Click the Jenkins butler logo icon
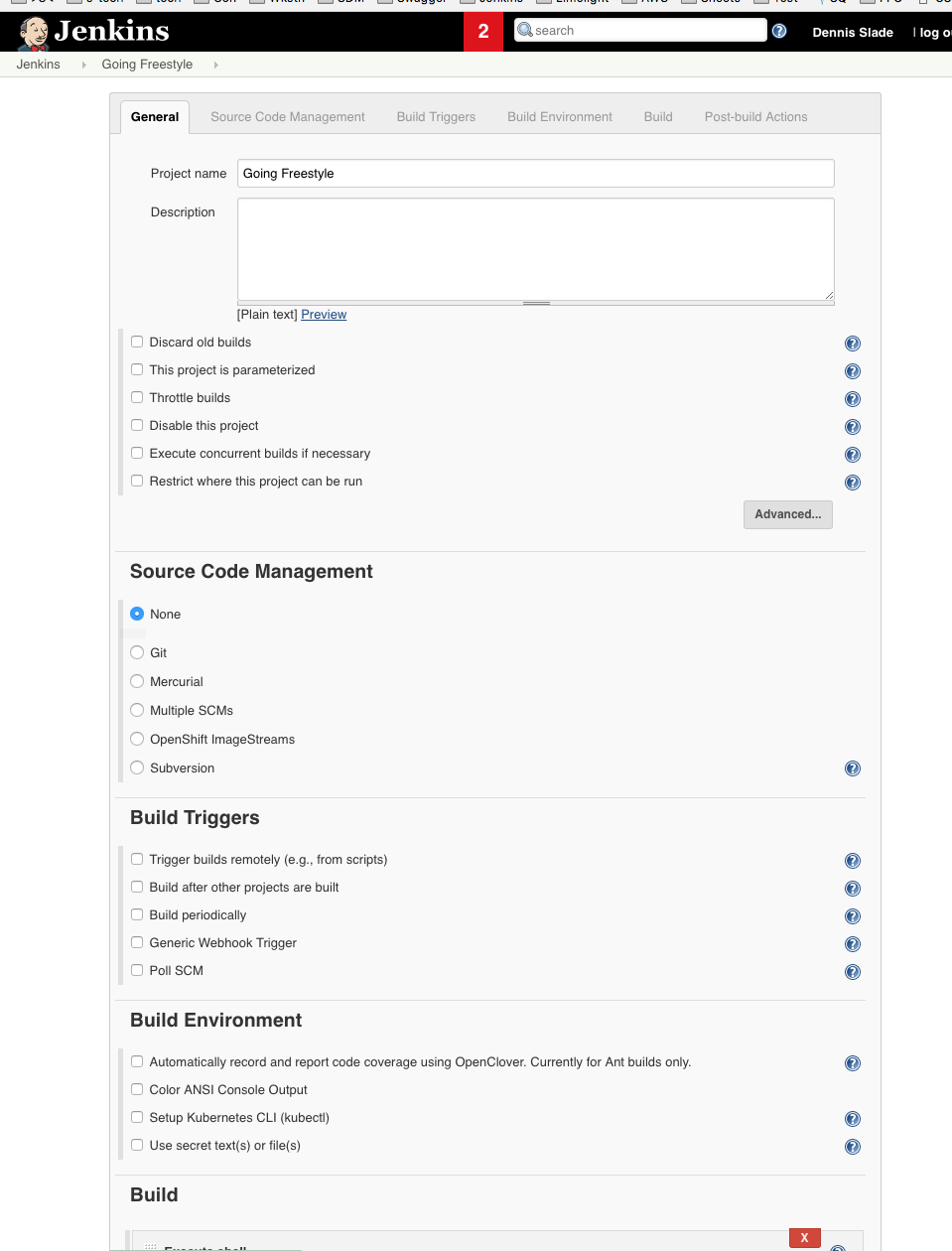This screenshot has height=1251, width=952. click(x=35, y=33)
